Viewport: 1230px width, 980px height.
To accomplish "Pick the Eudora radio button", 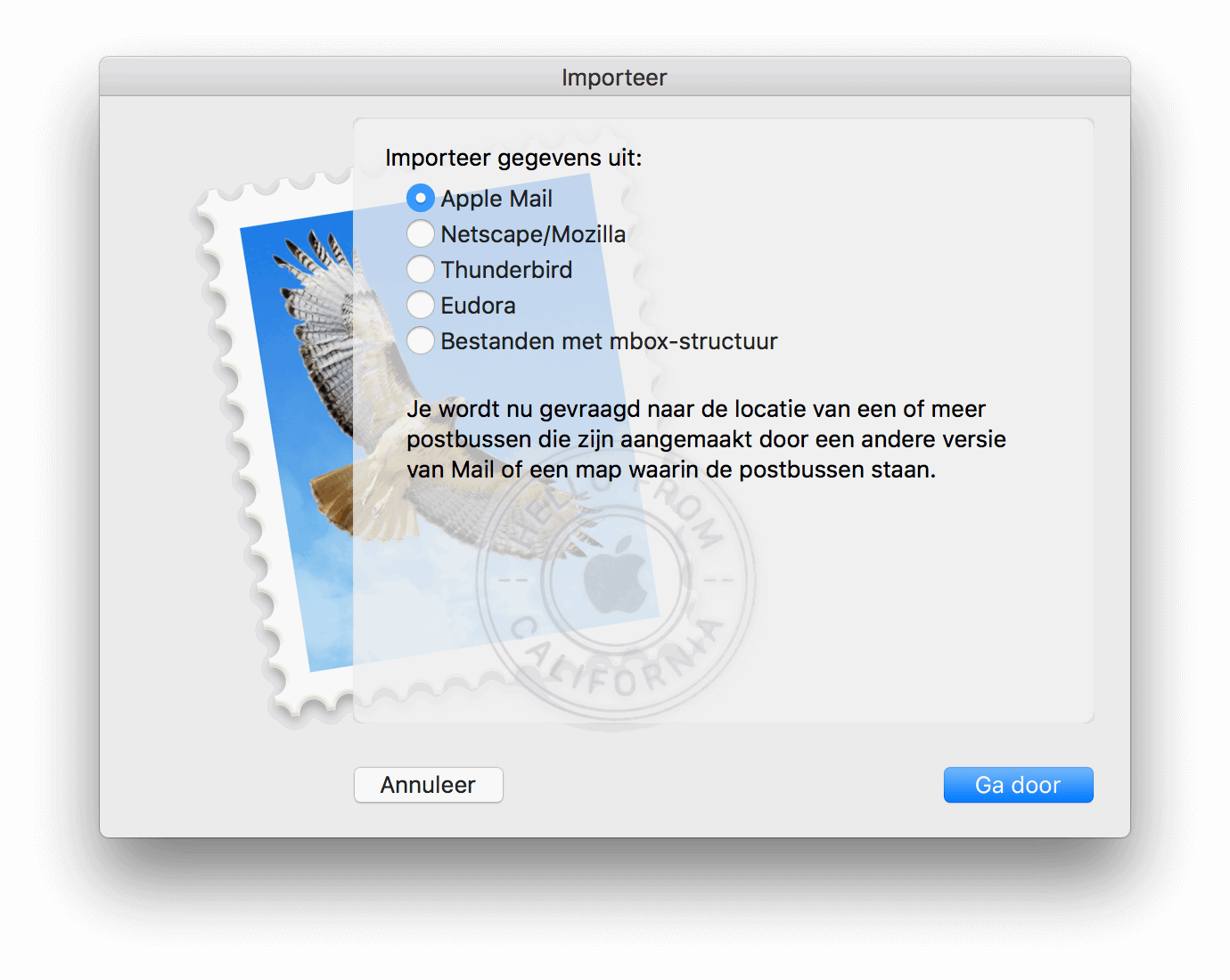I will pyautogui.click(x=421, y=305).
